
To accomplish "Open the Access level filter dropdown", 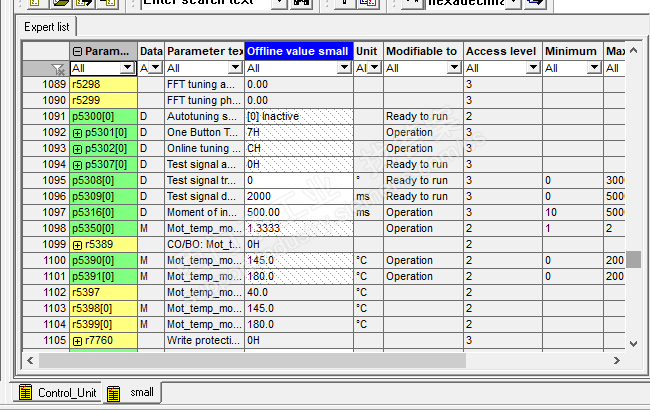I will pyautogui.click(x=533, y=68).
